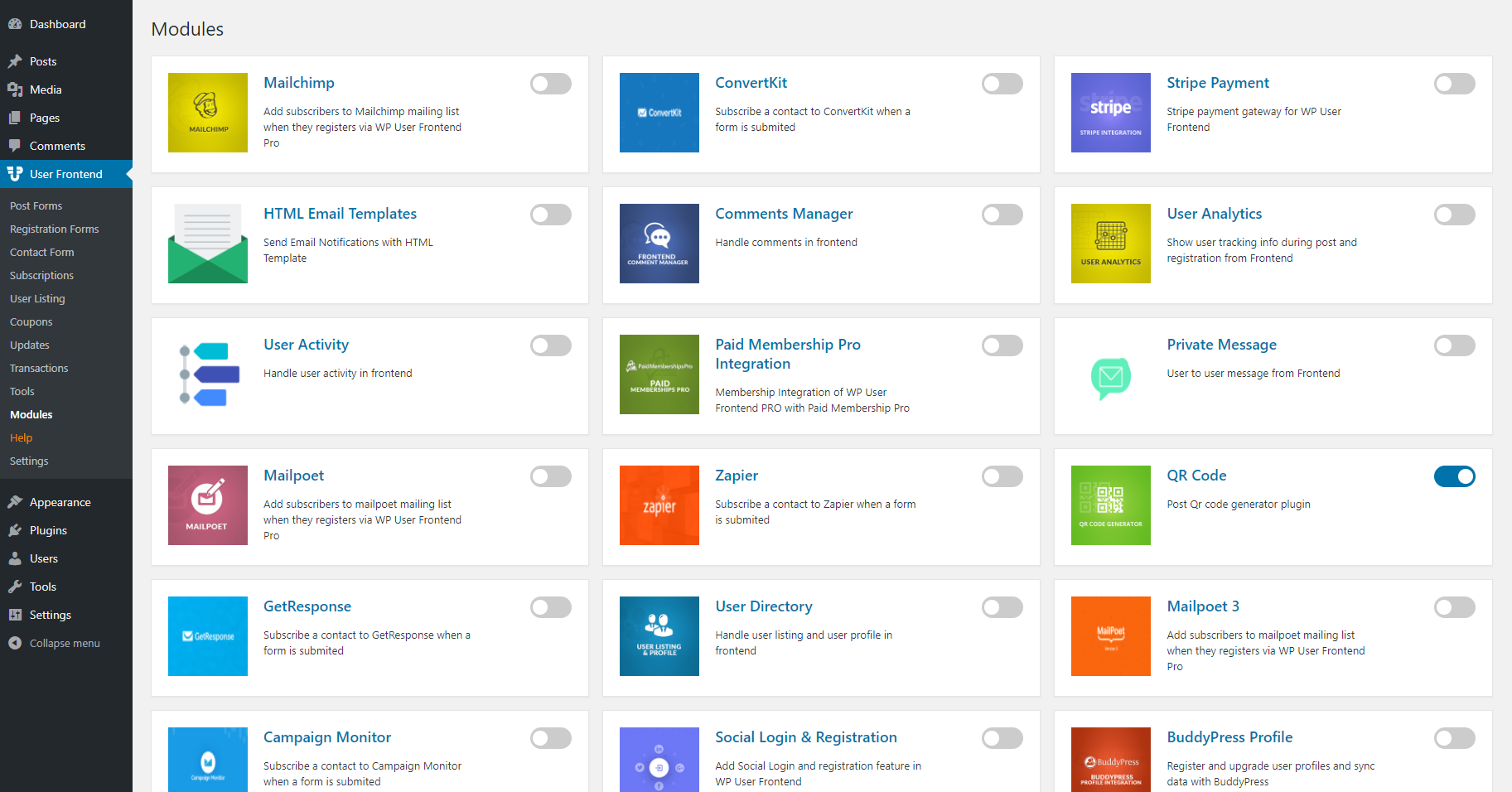This screenshot has width=1512, height=792.
Task: Click the User Activity timeline icon
Action: 207,374
